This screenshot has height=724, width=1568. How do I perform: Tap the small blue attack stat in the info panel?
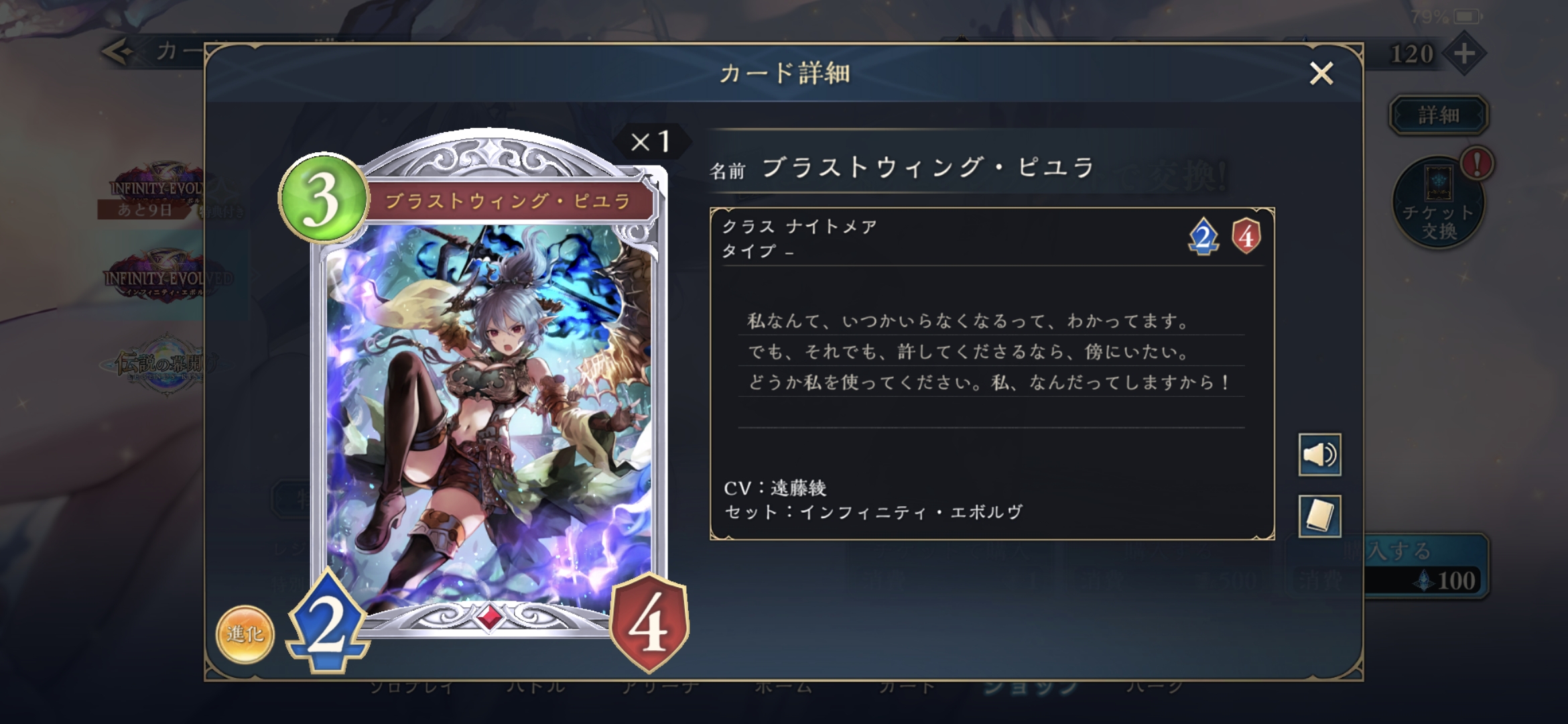(1203, 237)
